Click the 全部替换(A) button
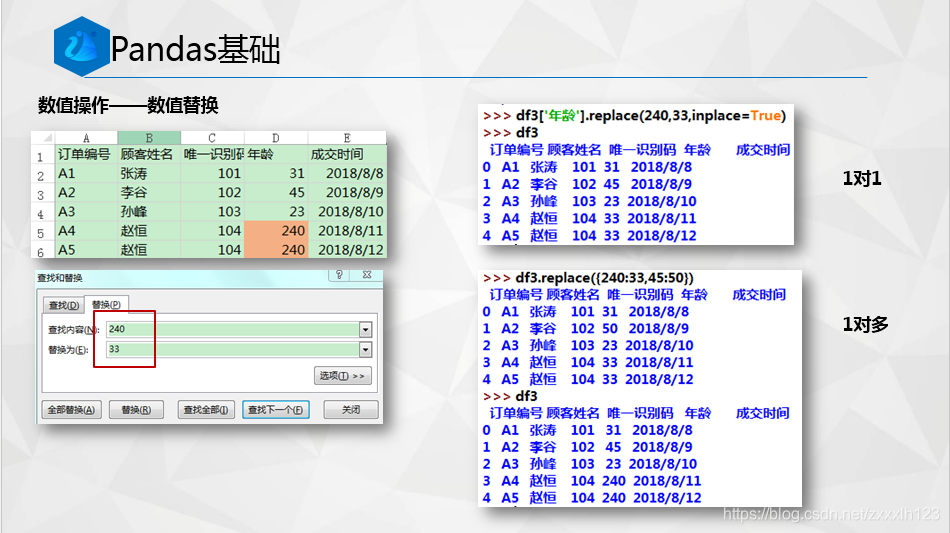The image size is (950, 533). point(71,410)
